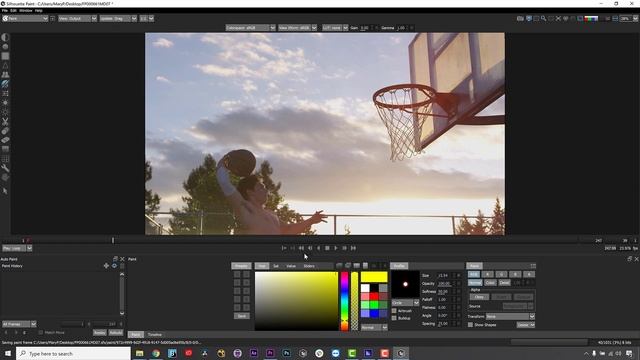
Task: Jump to the last frame
Action: (353, 248)
